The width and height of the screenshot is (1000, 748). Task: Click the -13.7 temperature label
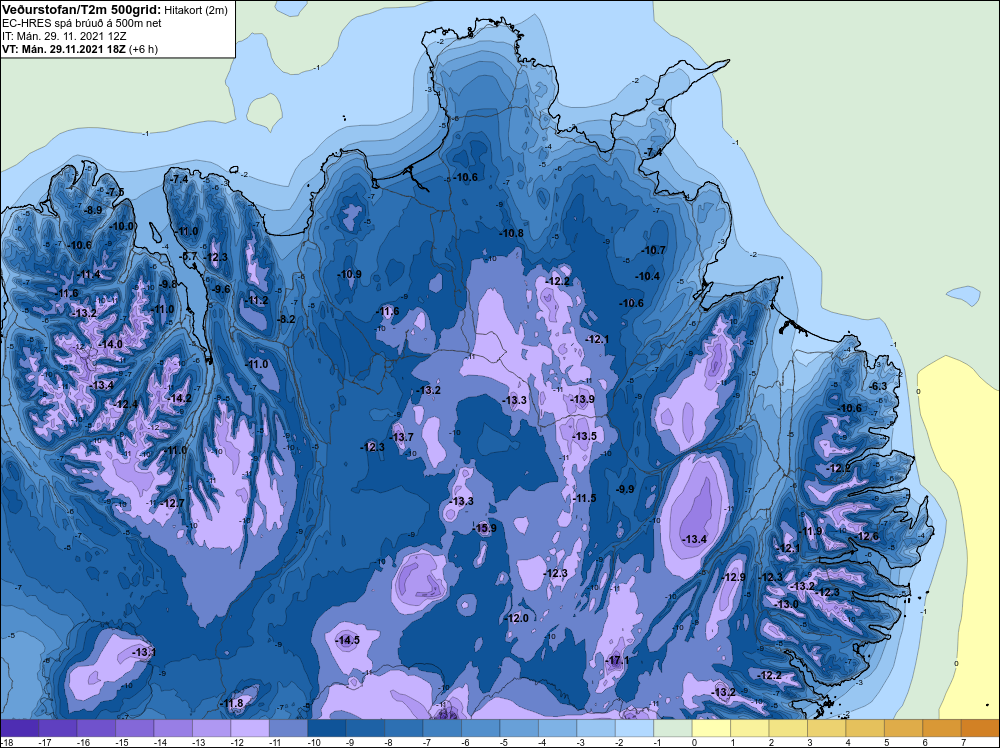[402, 437]
